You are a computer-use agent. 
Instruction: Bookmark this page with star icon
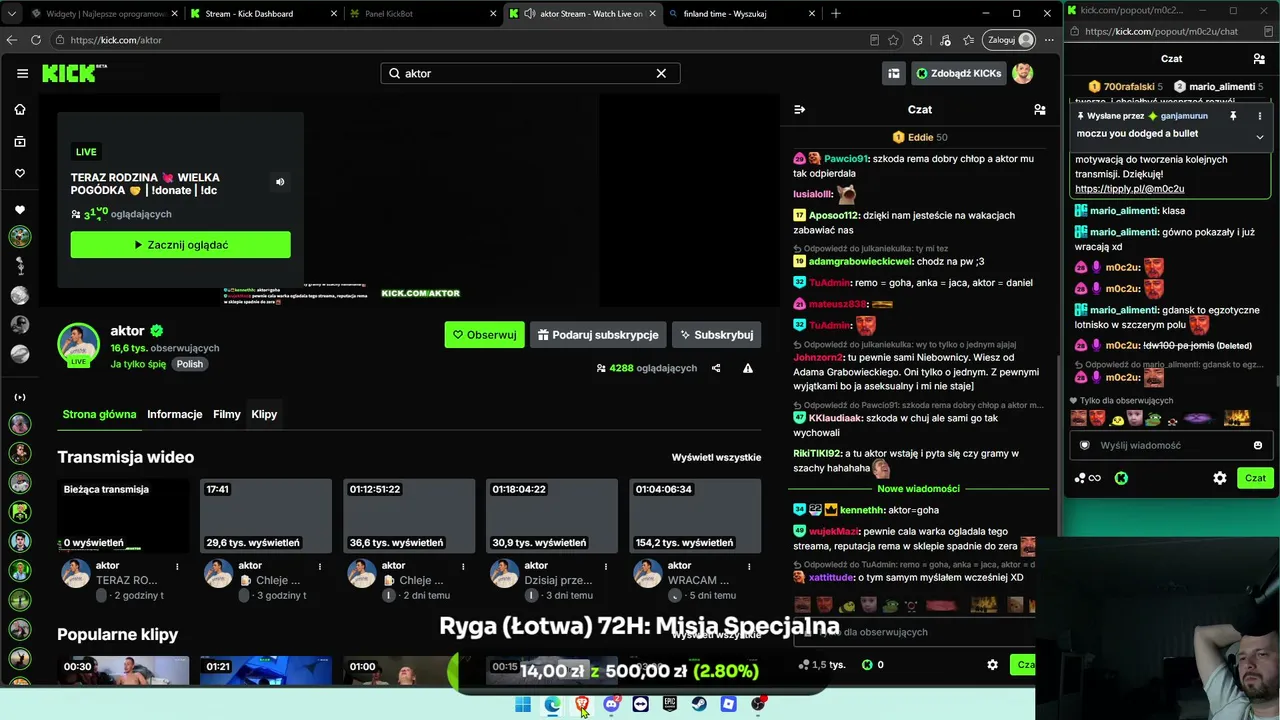pos(893,40)
